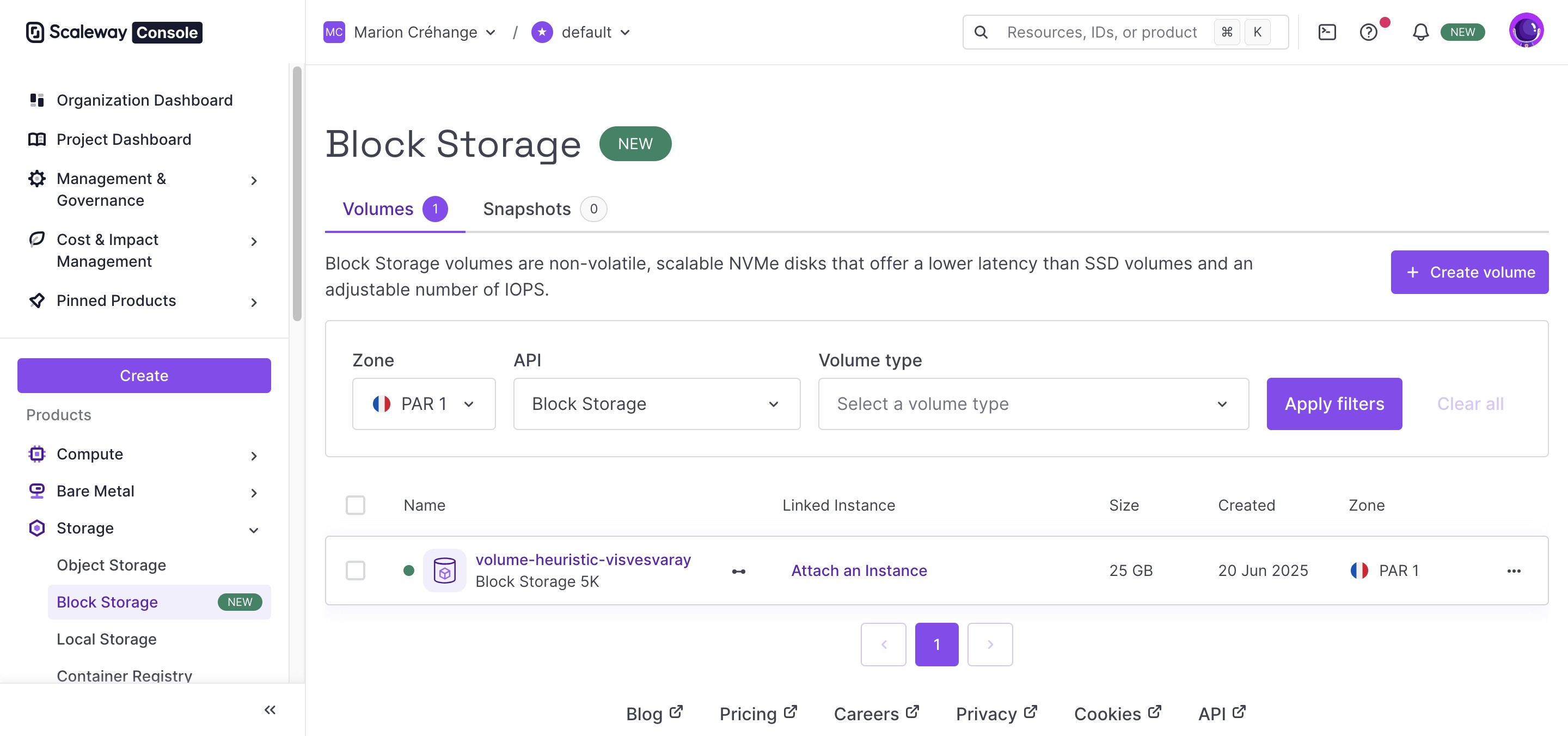Expand the Bare Metal section
The image size is (1568, 736).
click(x=254, y=493)
